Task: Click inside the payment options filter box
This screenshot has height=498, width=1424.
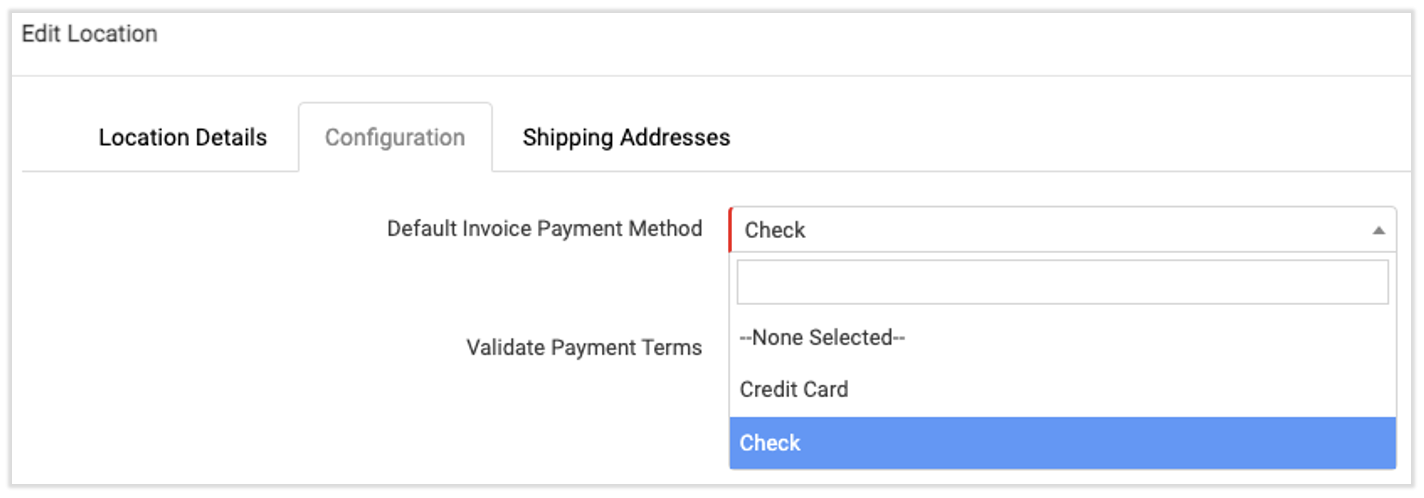Action: tap(1062, 282)
